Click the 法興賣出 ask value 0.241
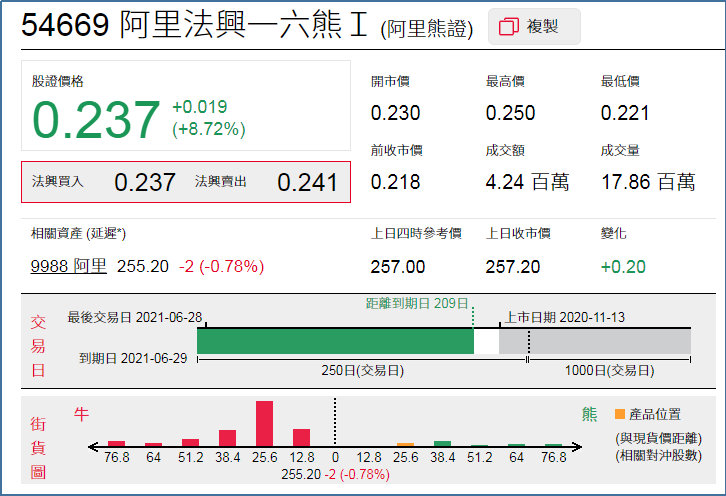The image size is (726, 496). (307, 182)
